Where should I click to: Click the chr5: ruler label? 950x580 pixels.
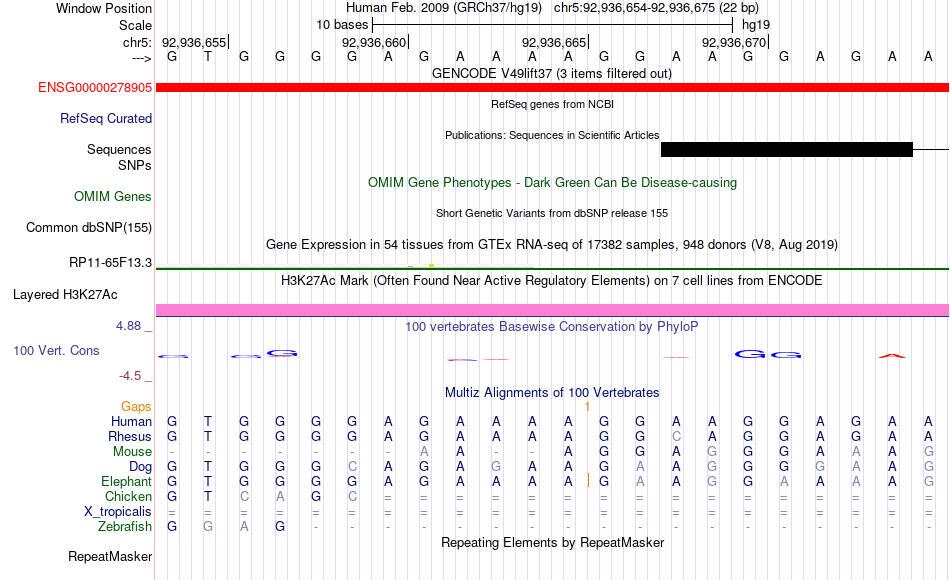tap(137, 42)
